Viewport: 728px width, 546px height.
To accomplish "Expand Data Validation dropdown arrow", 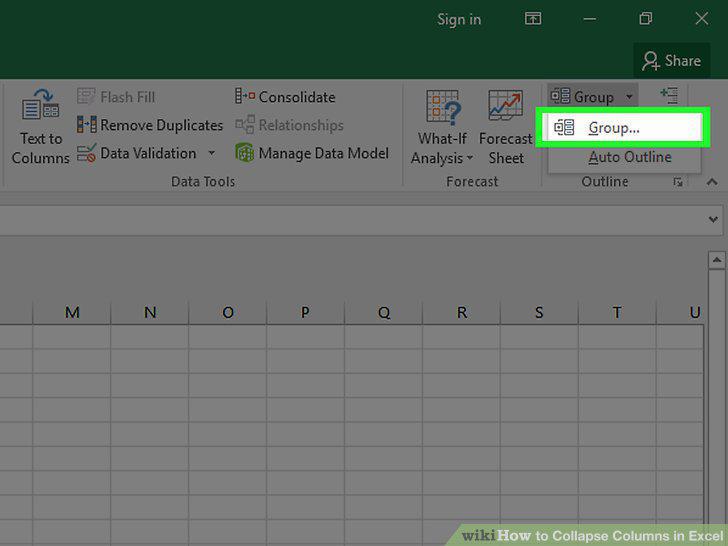I will click(212, 153).
